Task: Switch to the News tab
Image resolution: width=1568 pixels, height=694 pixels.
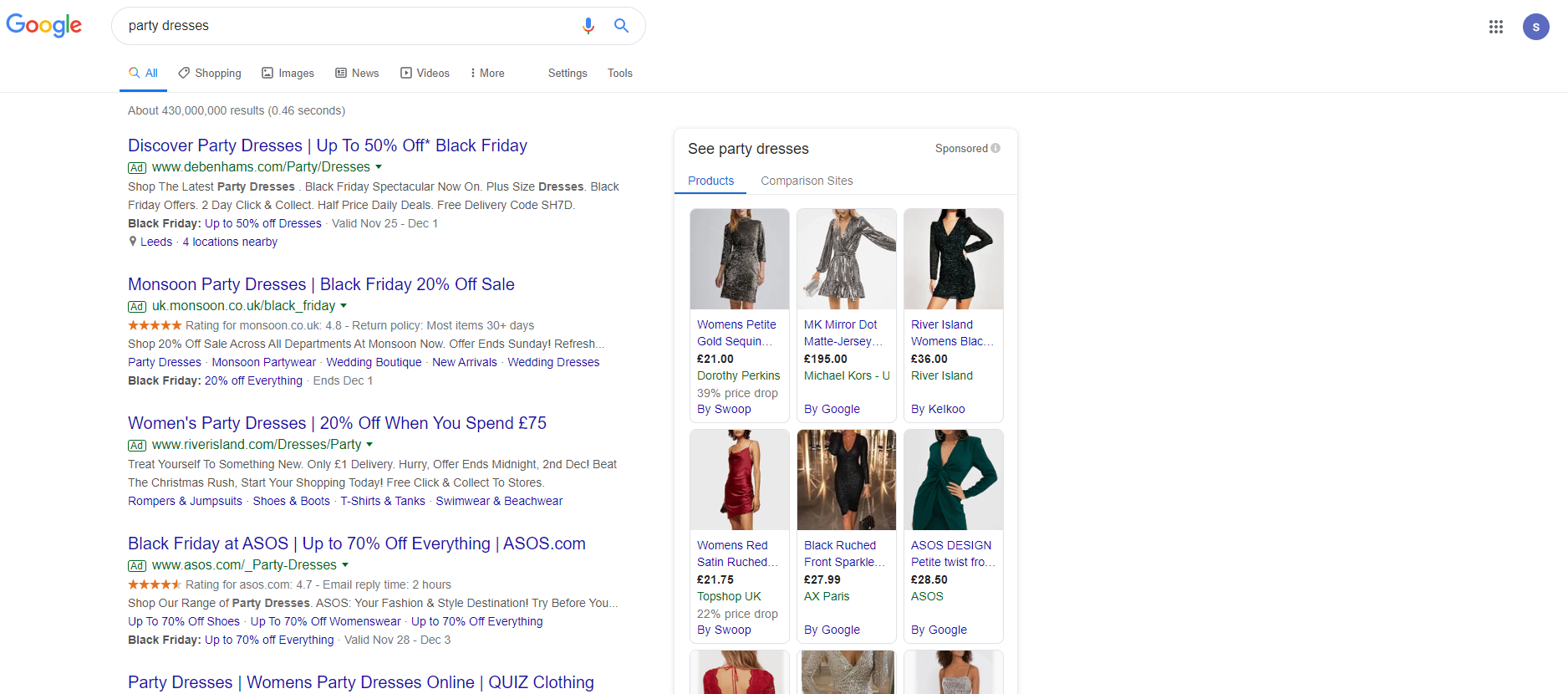Action: click(357, 74)
